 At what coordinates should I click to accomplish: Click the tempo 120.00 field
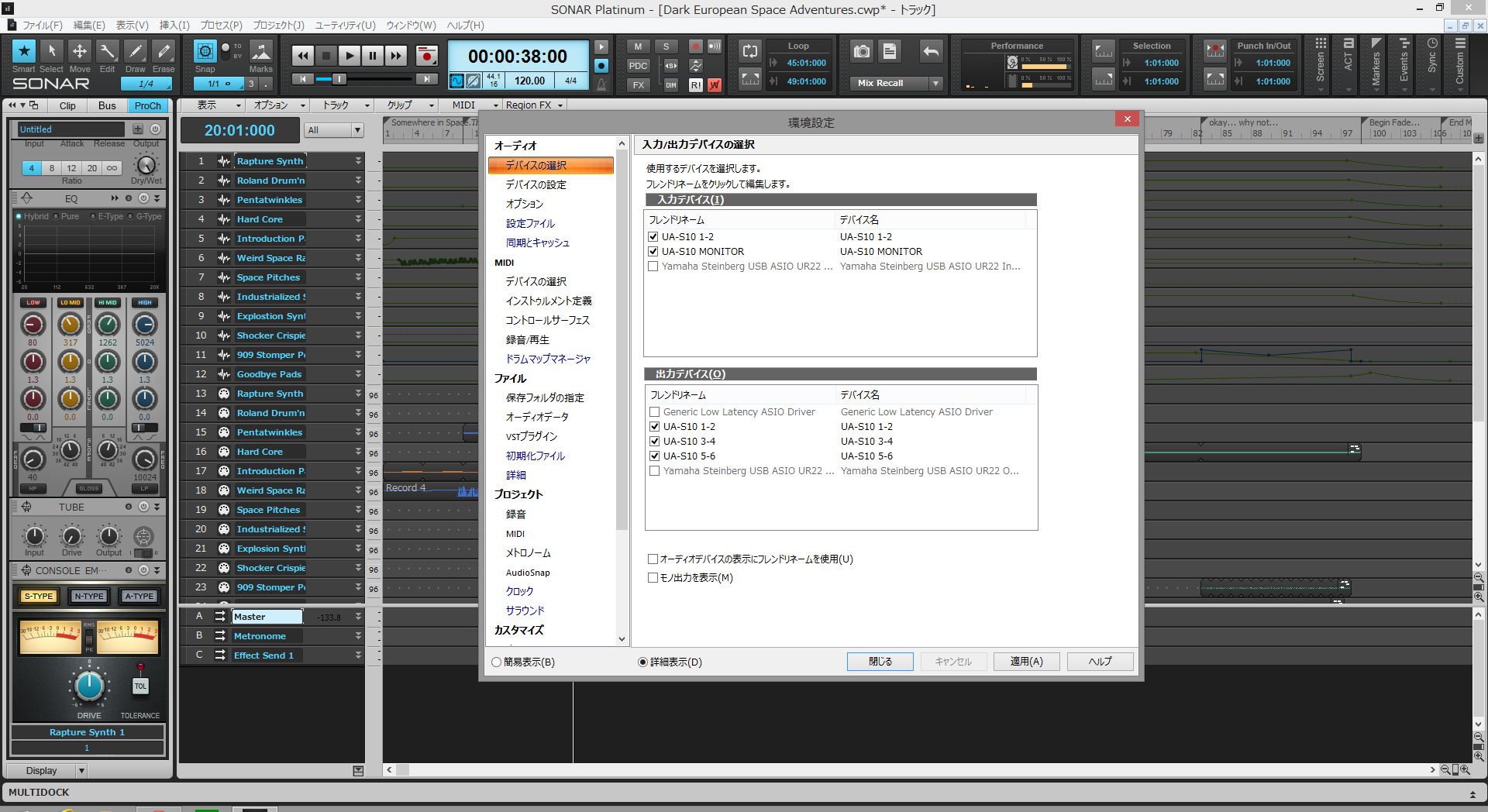tap(529, 81)
